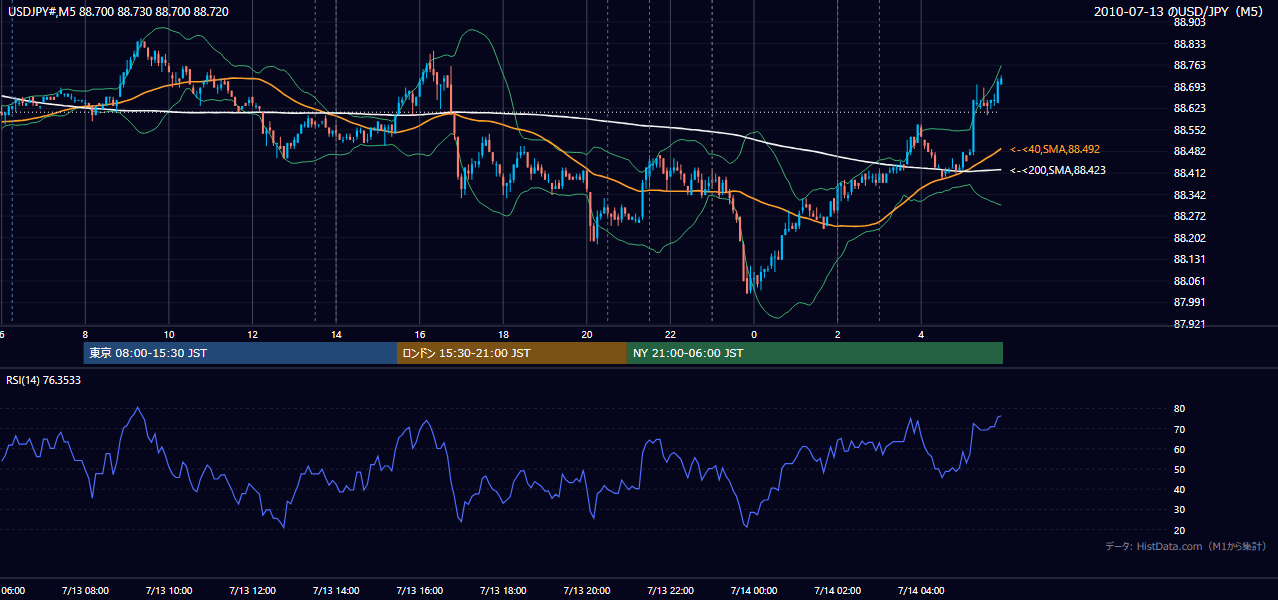Screen dimensions: 1278x600
Task: Click price axis label 88.482
Action: pos(1189,151)
